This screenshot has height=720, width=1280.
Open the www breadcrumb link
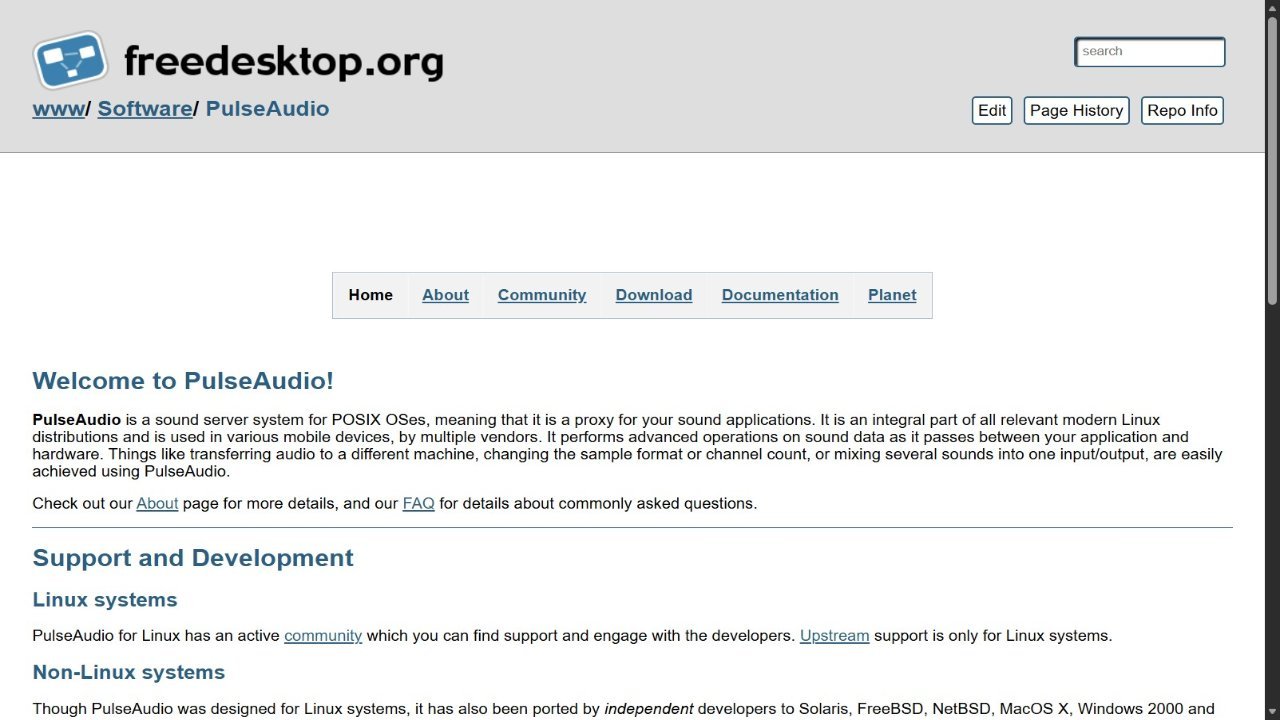coord(59,109)
